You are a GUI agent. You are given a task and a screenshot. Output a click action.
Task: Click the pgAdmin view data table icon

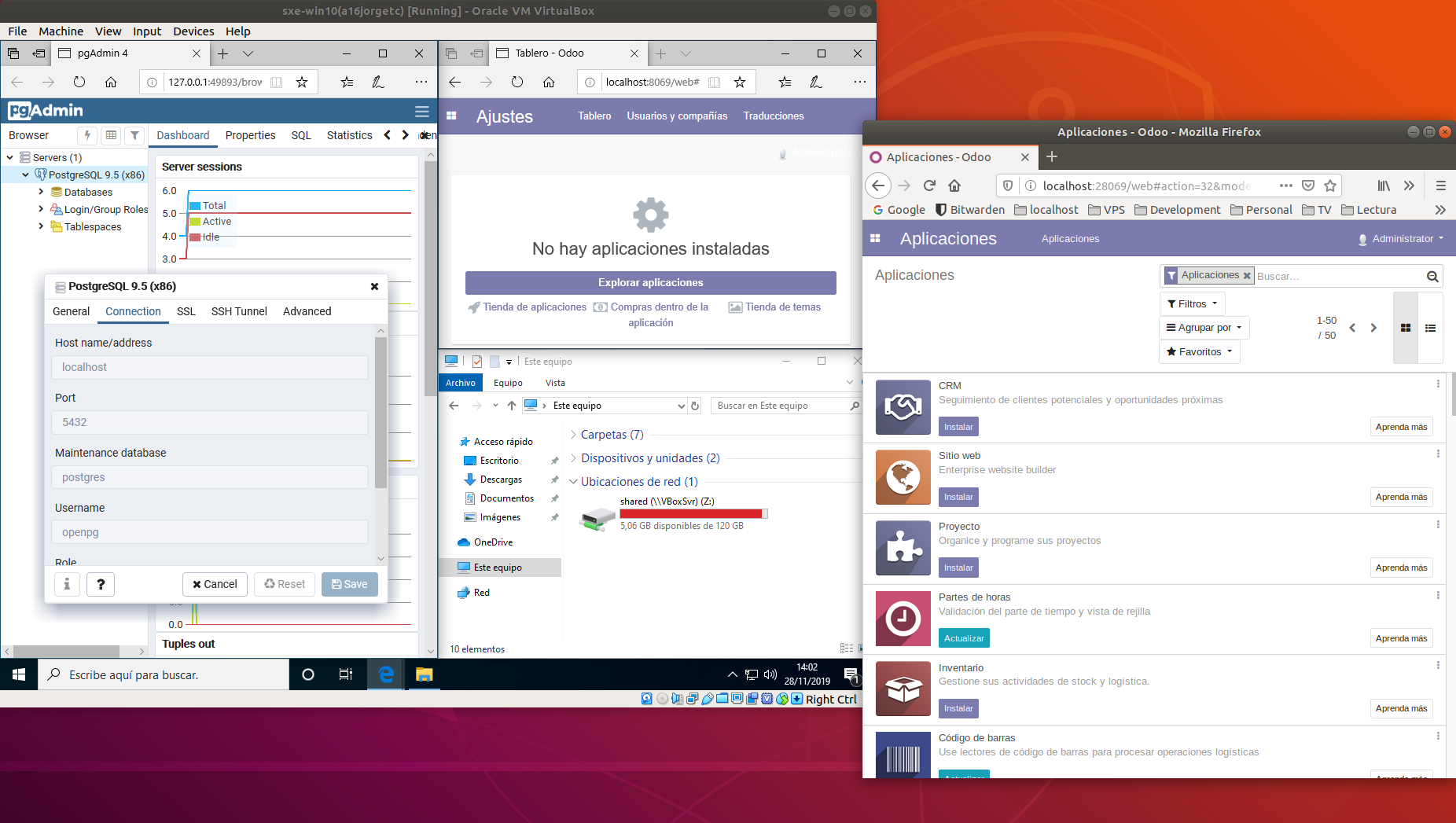click(111, 135)
